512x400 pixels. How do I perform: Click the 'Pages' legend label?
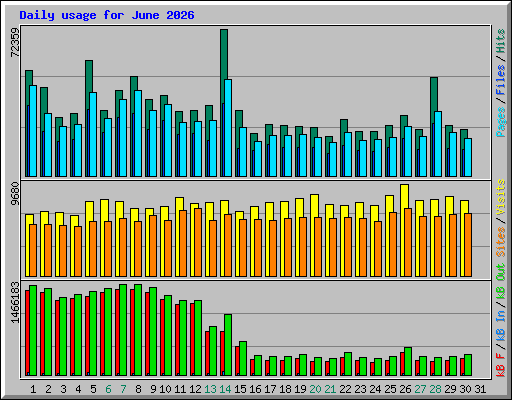(x=501, y=122)
